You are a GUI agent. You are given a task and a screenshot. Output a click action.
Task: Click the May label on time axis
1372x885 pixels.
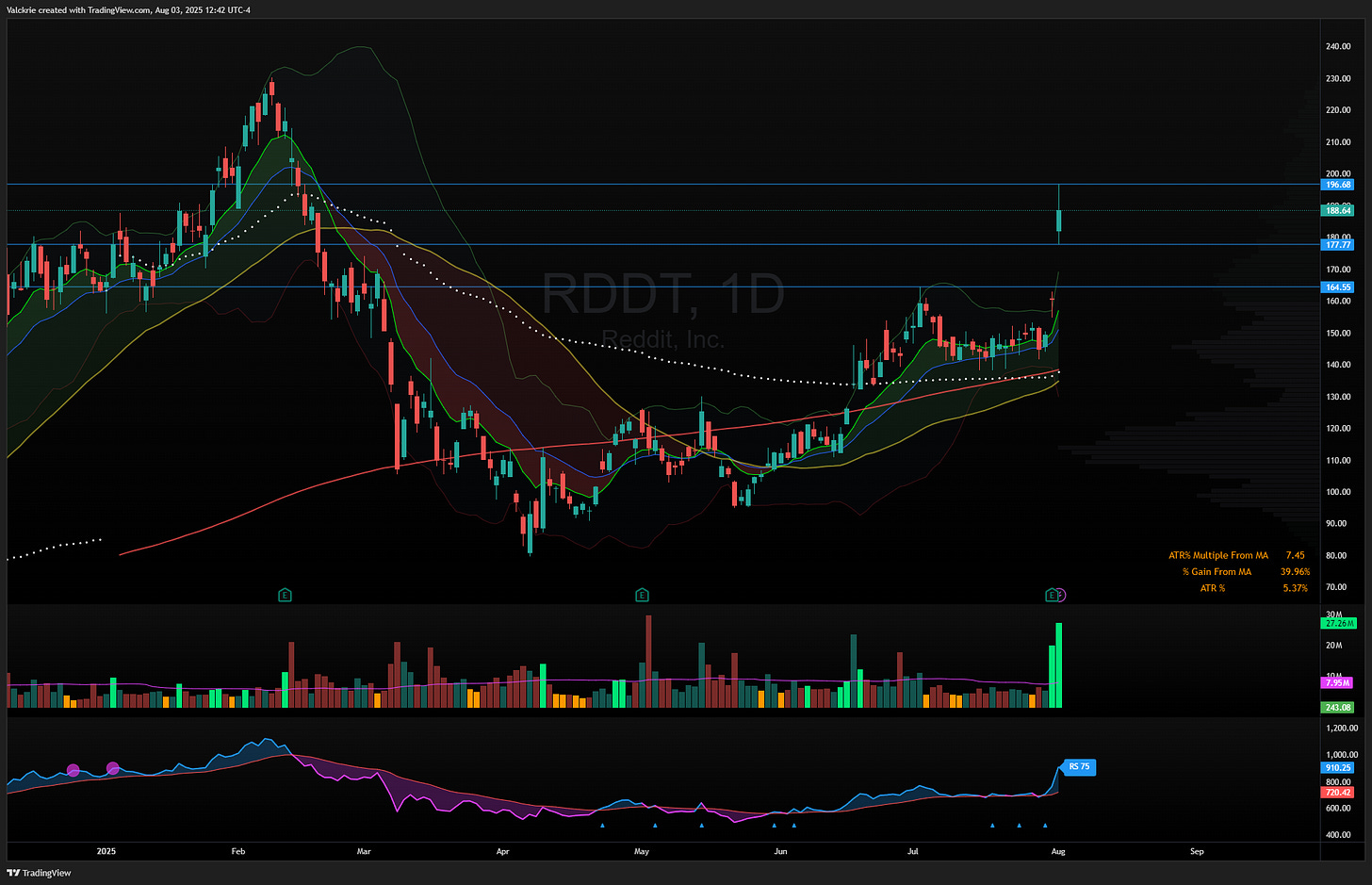642,851
